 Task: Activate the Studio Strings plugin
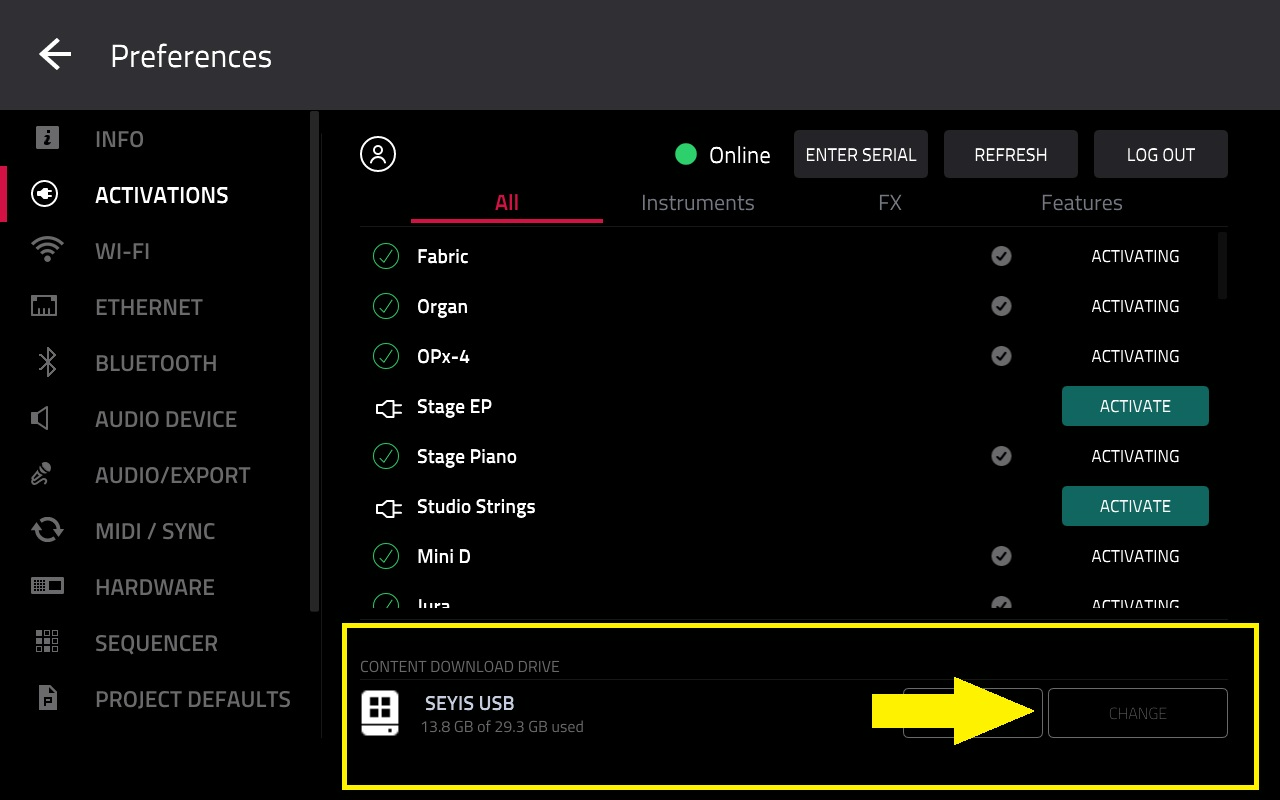pos(1135,506)
